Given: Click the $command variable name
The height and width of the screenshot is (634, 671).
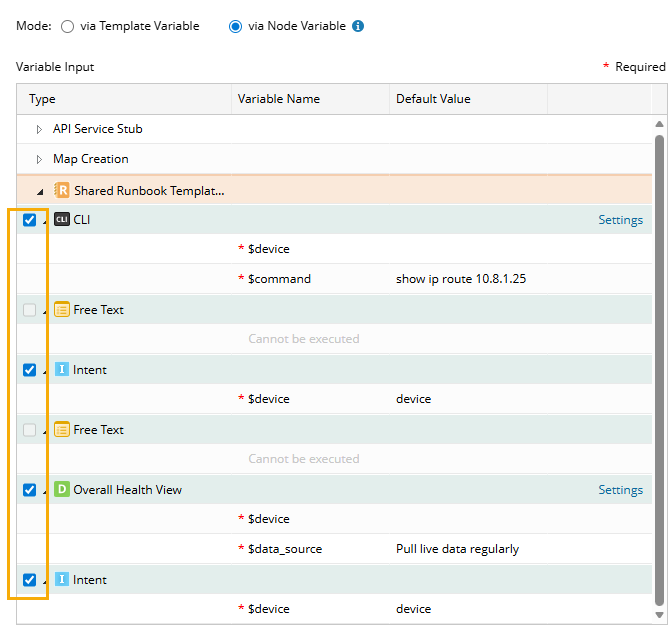Looking at the screenshot, I should (x=279, y=279).
